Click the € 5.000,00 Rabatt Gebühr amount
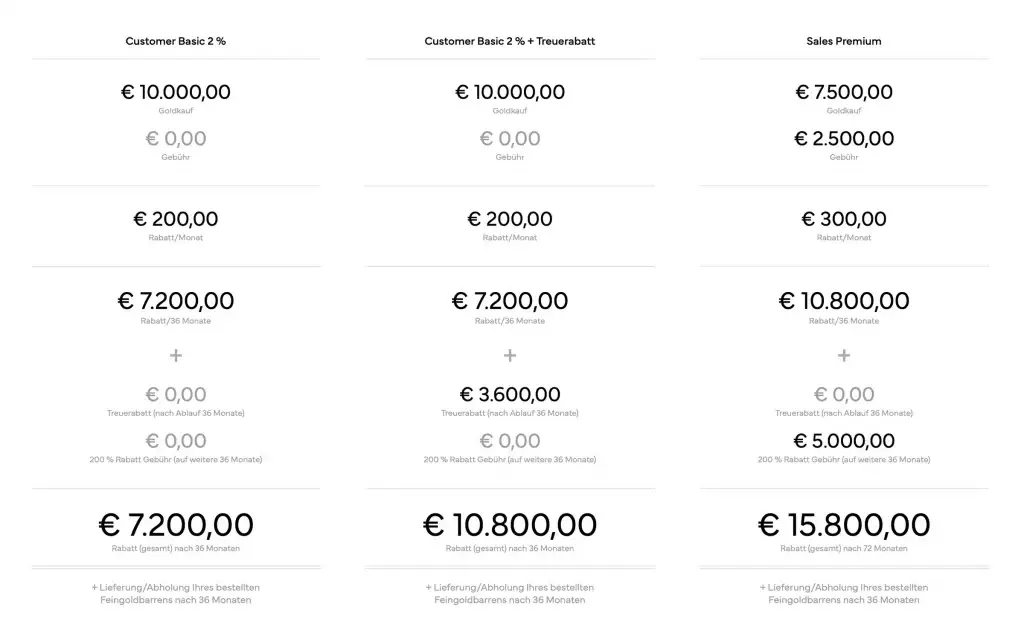The height and width of the screenshot is (628, 1024). coord(844,441)
